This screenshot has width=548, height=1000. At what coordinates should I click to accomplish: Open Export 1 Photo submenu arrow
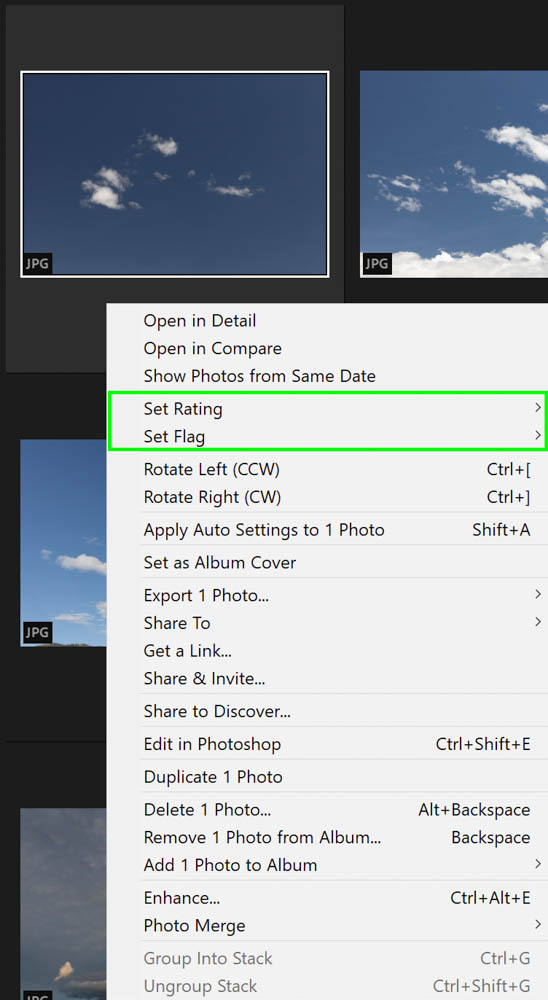pyautogui.click(x=538, y=594)
